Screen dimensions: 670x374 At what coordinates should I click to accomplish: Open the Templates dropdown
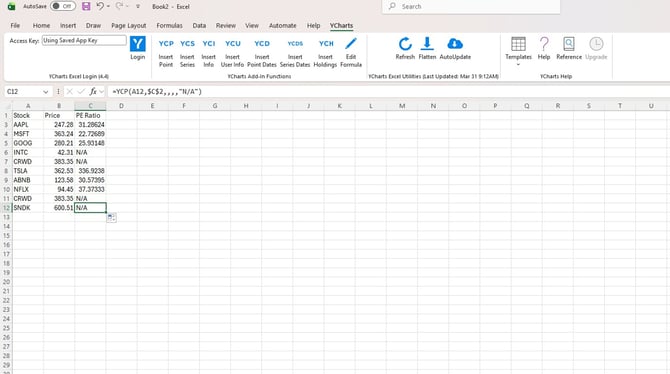click(518, 52)
